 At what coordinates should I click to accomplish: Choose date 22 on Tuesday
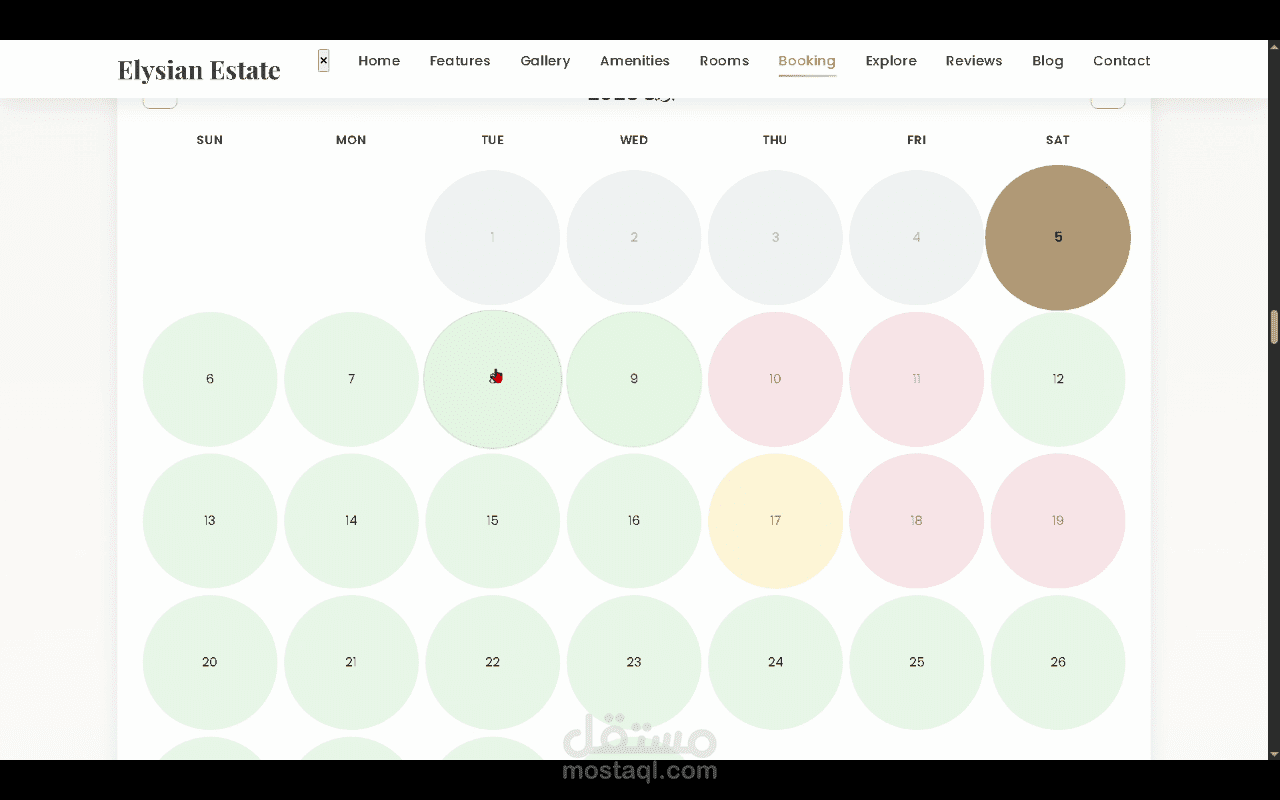pyautogui.click(x=492, y=662)
